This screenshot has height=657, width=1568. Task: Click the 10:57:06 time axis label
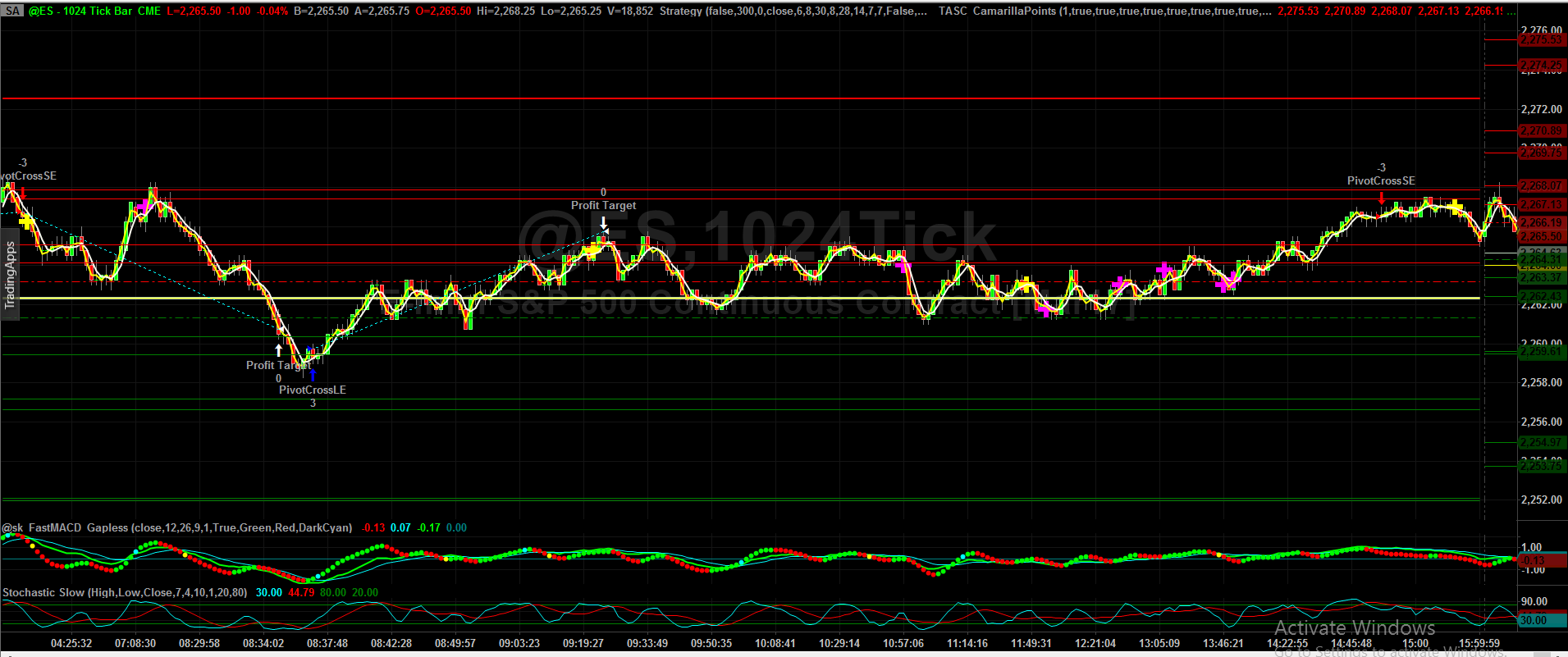tap(903, 643)
